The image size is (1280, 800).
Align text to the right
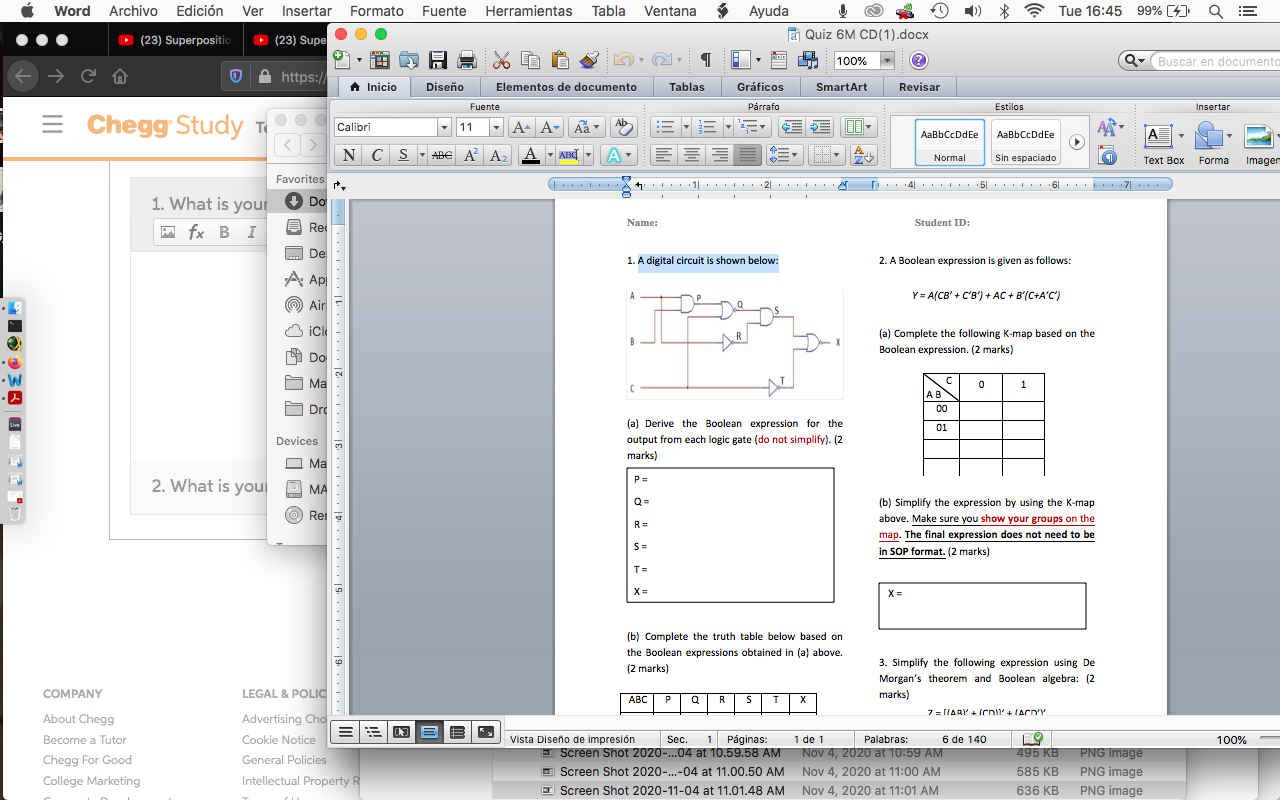719,155
